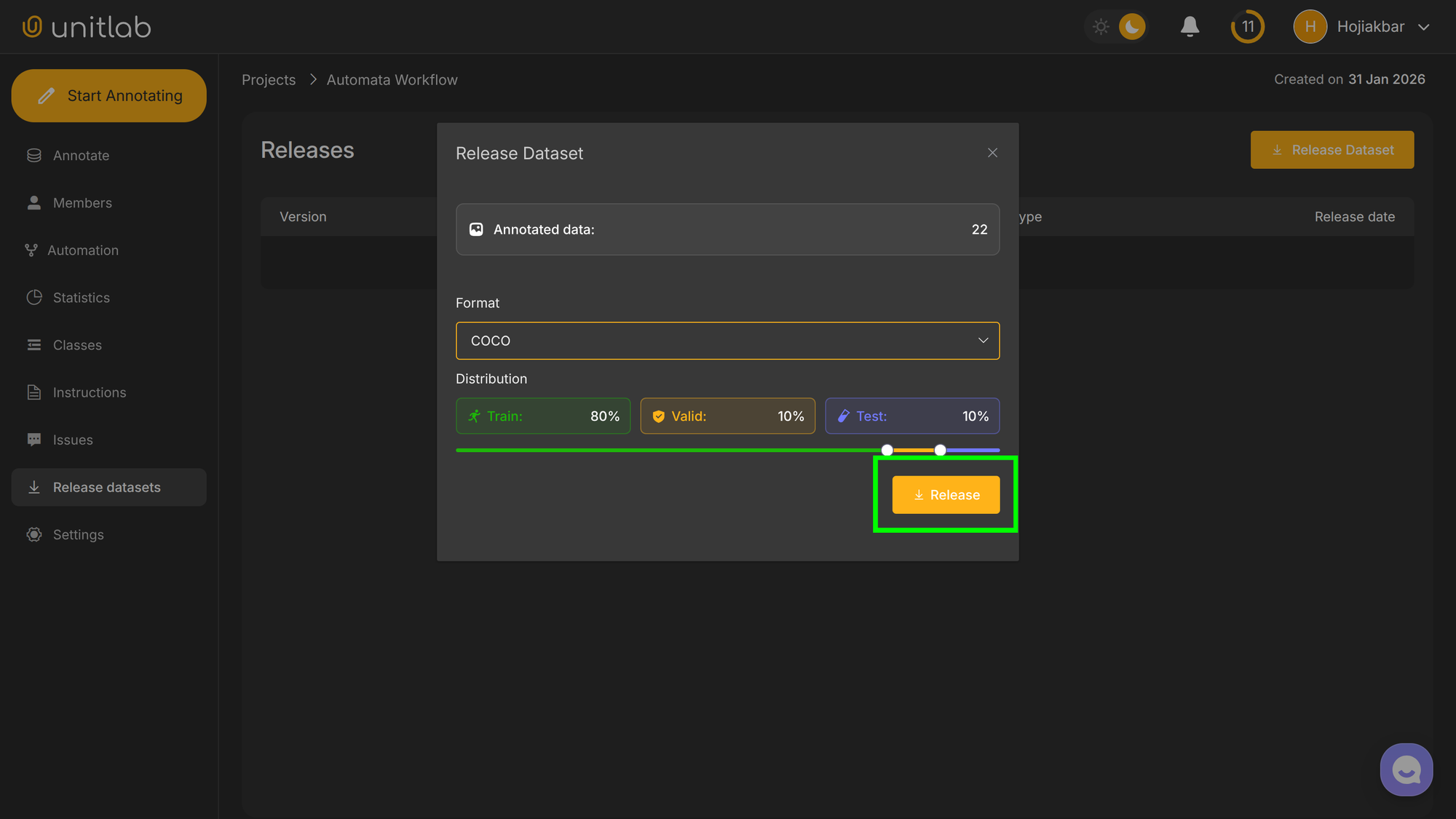Screen dimensions: 1456x819
Task: Switch to dark mode with the moon toggle
Action: point(1130,26)
